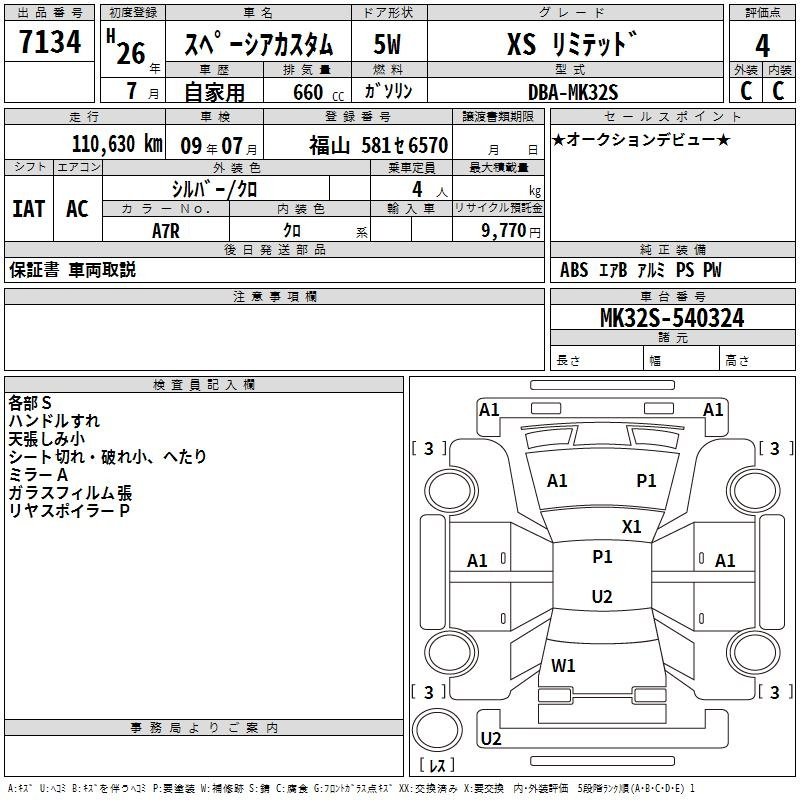
Task: Select the spare tire circle icon
Action: point(437,730)
